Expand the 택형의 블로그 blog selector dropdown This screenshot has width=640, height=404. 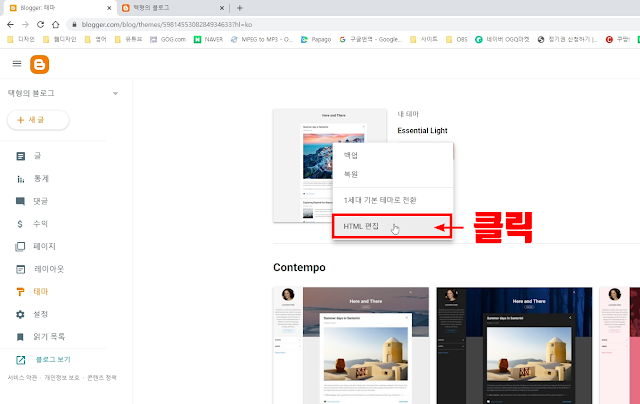(x=116, y=93)
